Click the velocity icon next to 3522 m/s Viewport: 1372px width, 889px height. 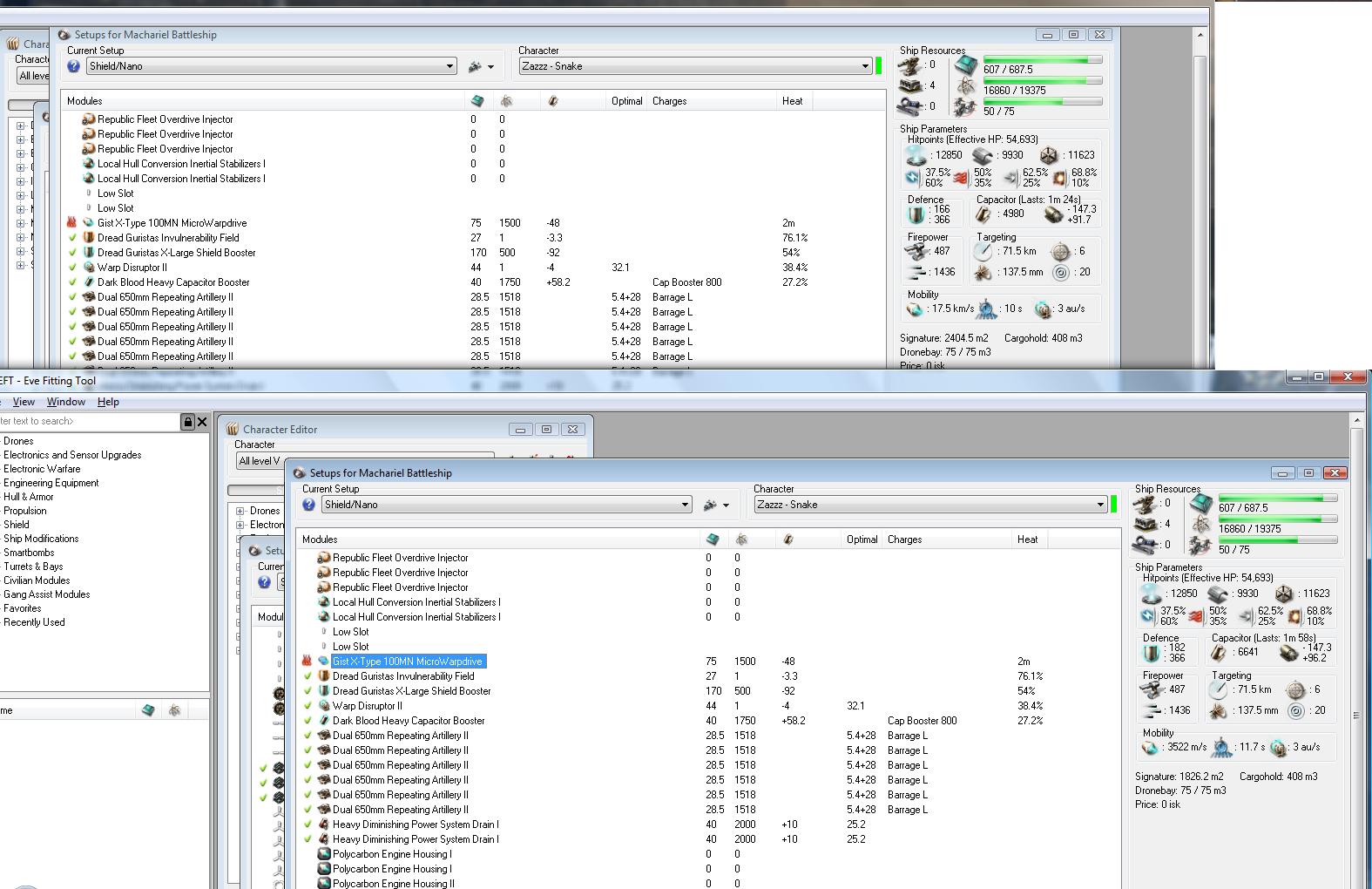(1150, 748)
